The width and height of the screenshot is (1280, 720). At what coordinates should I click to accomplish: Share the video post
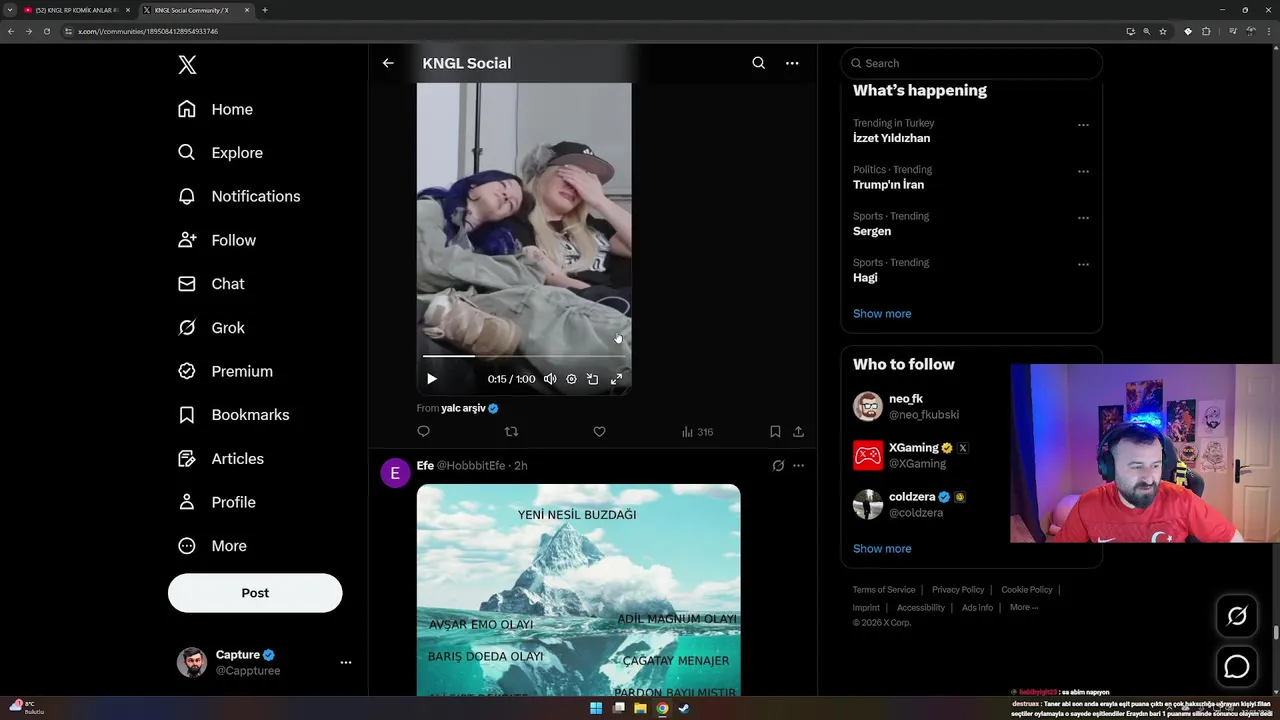798,432
